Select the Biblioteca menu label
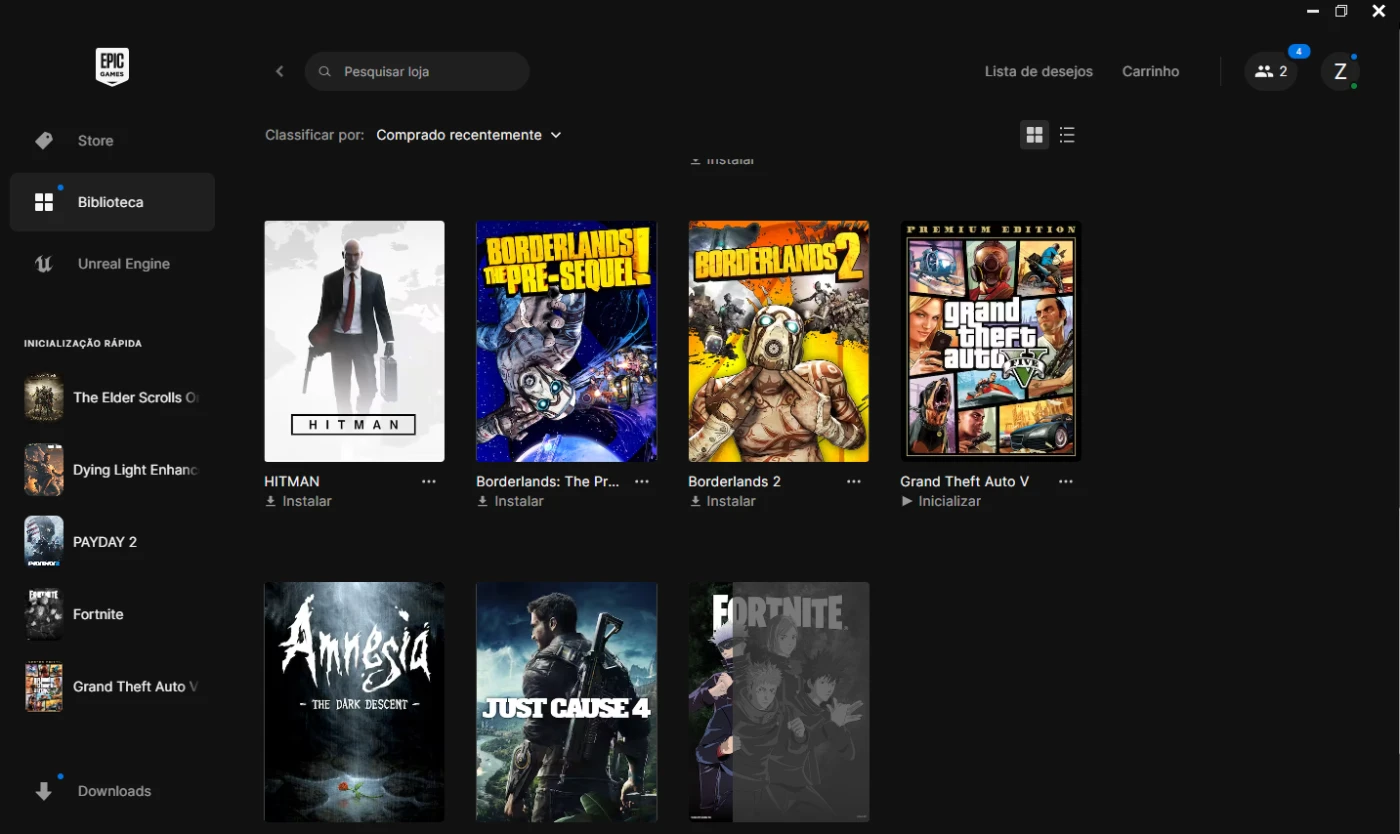1400x834 pixels. pos(111,202)
